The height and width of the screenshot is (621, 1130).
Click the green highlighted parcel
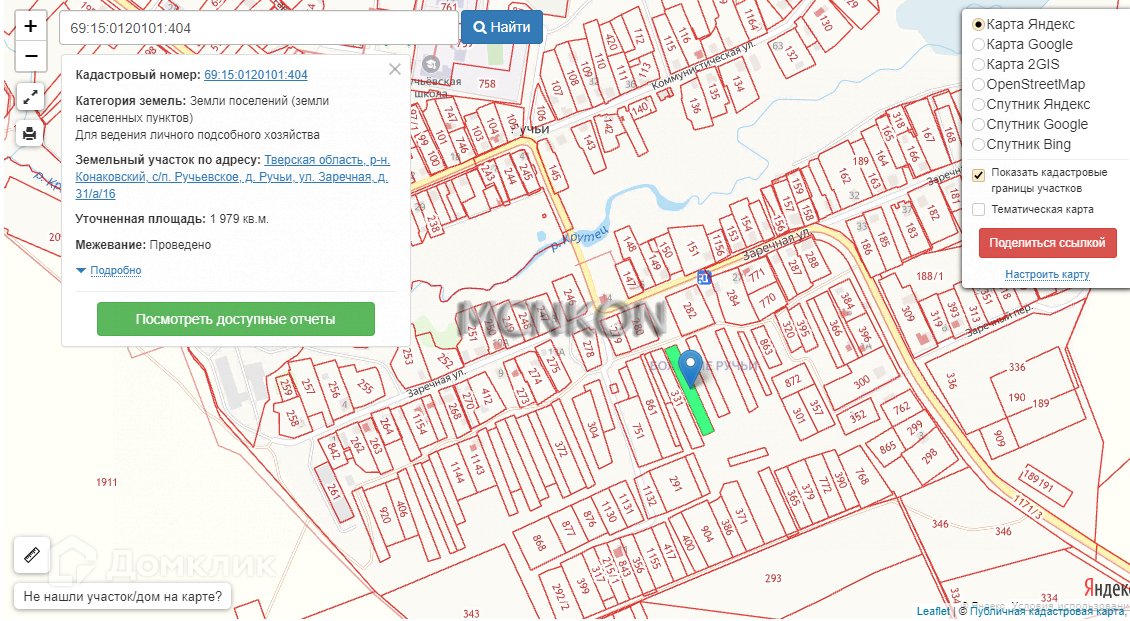pos(696,407)
